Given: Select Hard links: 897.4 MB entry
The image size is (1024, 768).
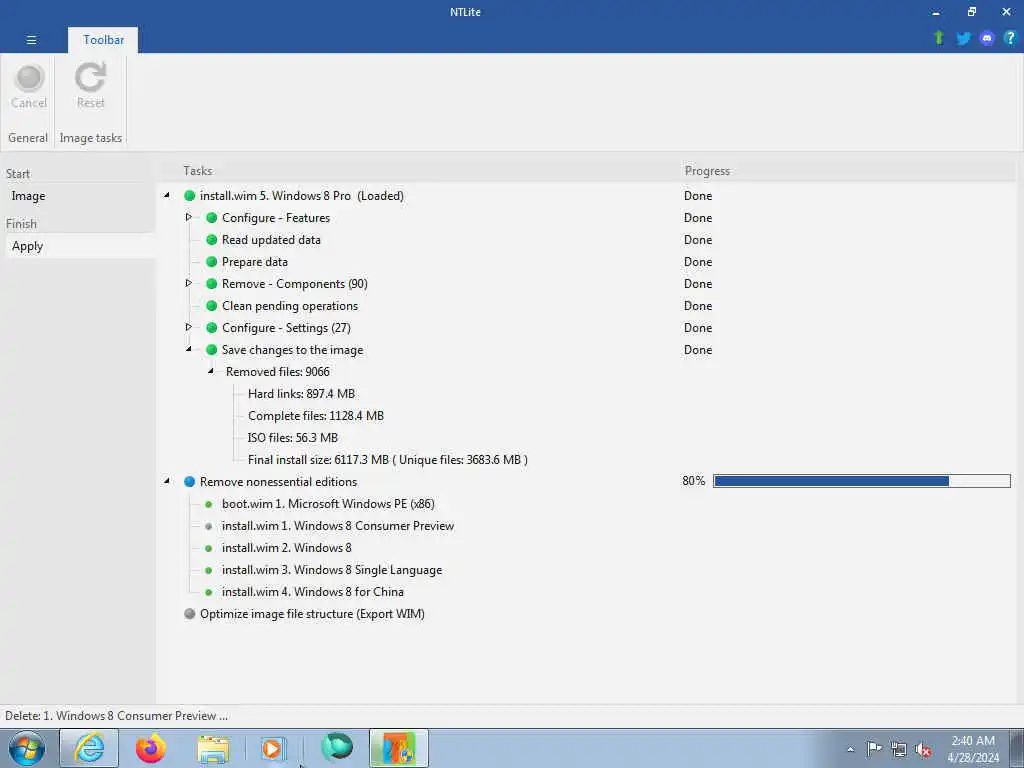Looking at the screenshot, I should tap(301, 394).
